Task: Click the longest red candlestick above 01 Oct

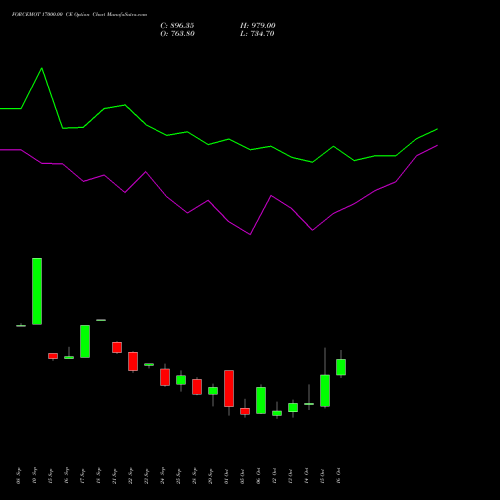Action: tap(229, 388)
